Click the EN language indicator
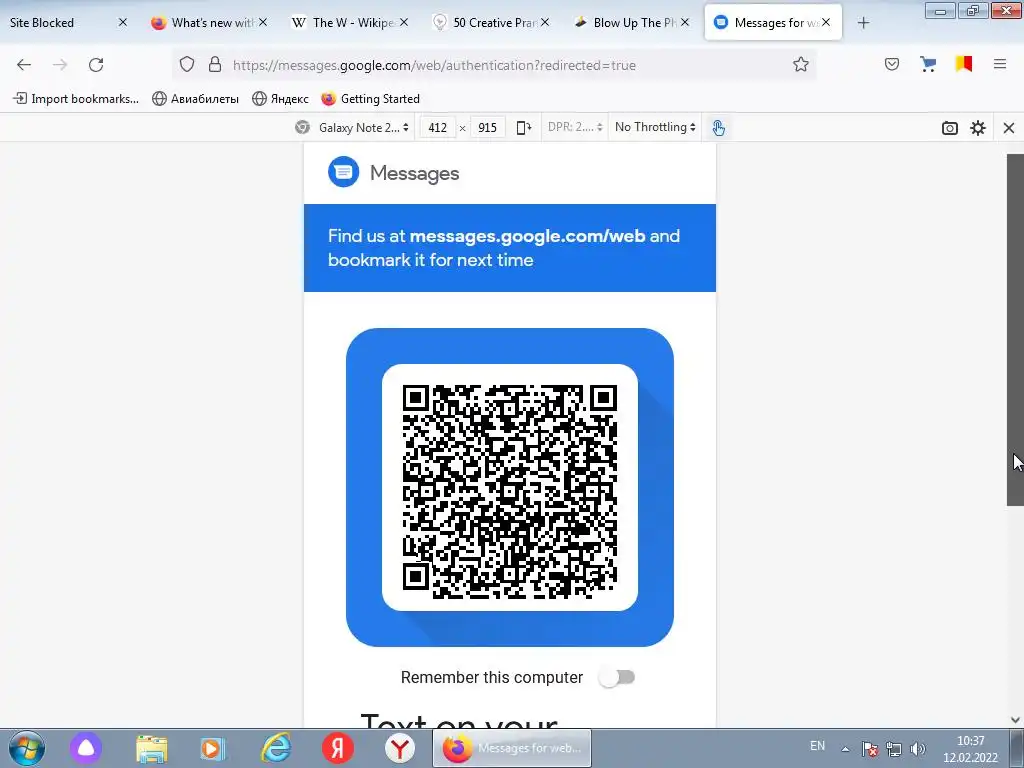The image size is (1024, 768). click(817, 746)
